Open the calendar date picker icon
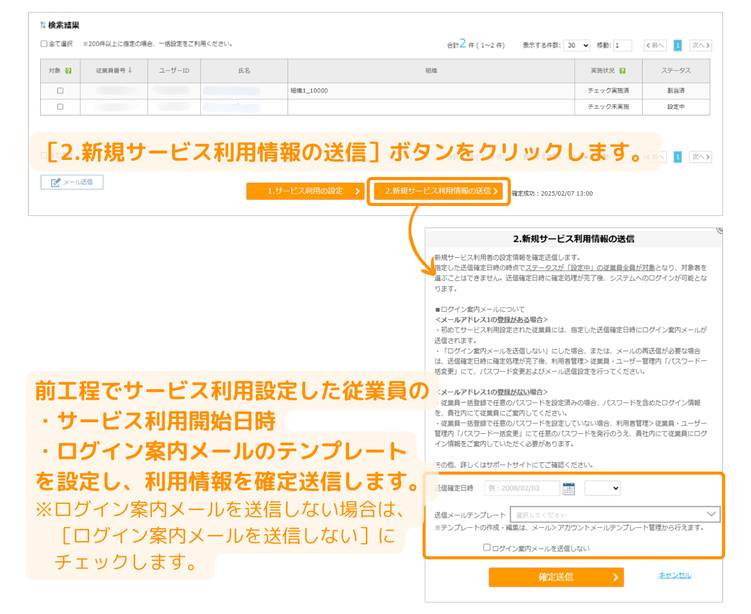Screen dimensions: 751x614 [x=568, y=489]
